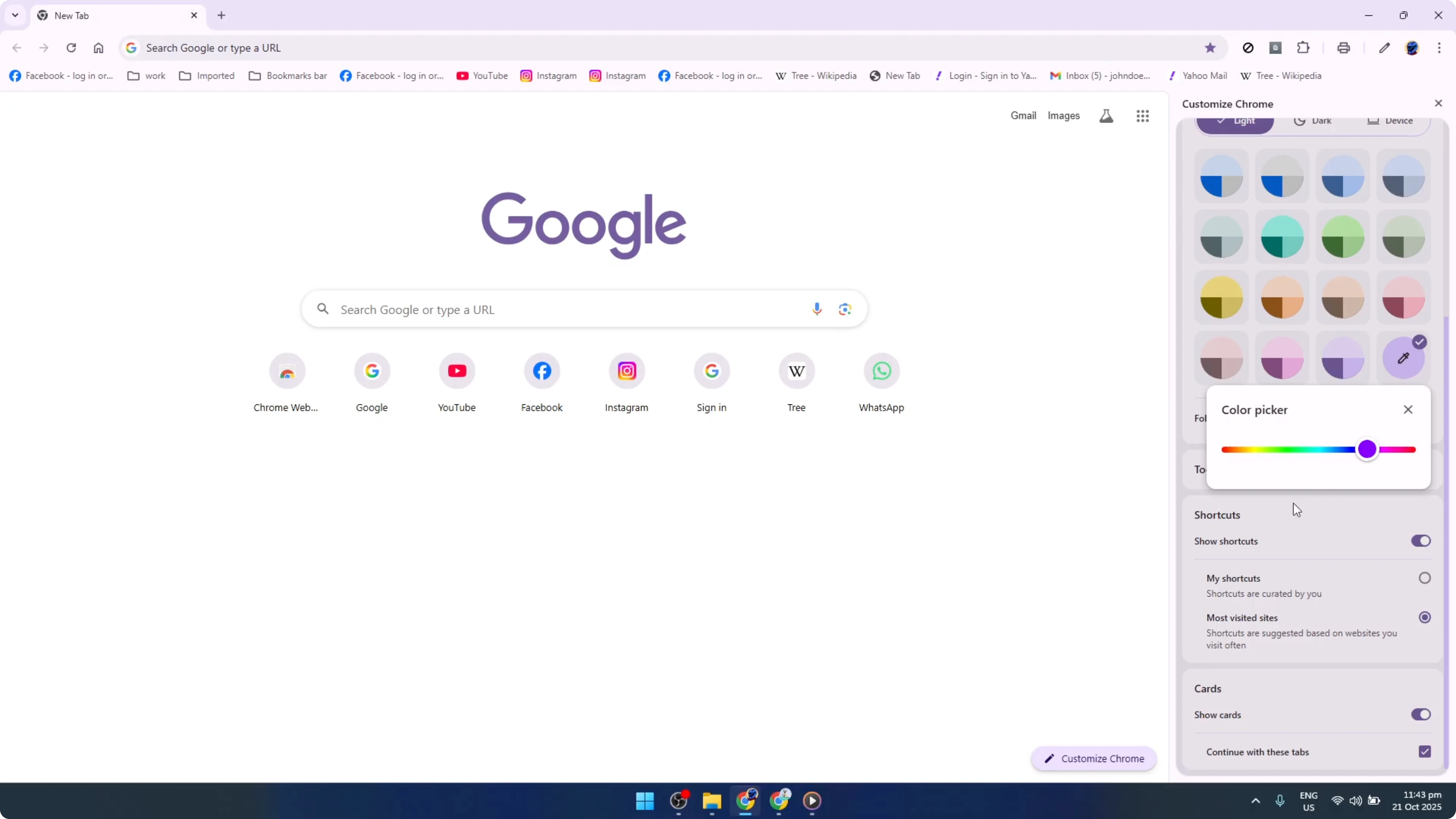Open the Google apps grid icon
Viewport: 1456px width, 819px height.
[x=1142, y=115]
